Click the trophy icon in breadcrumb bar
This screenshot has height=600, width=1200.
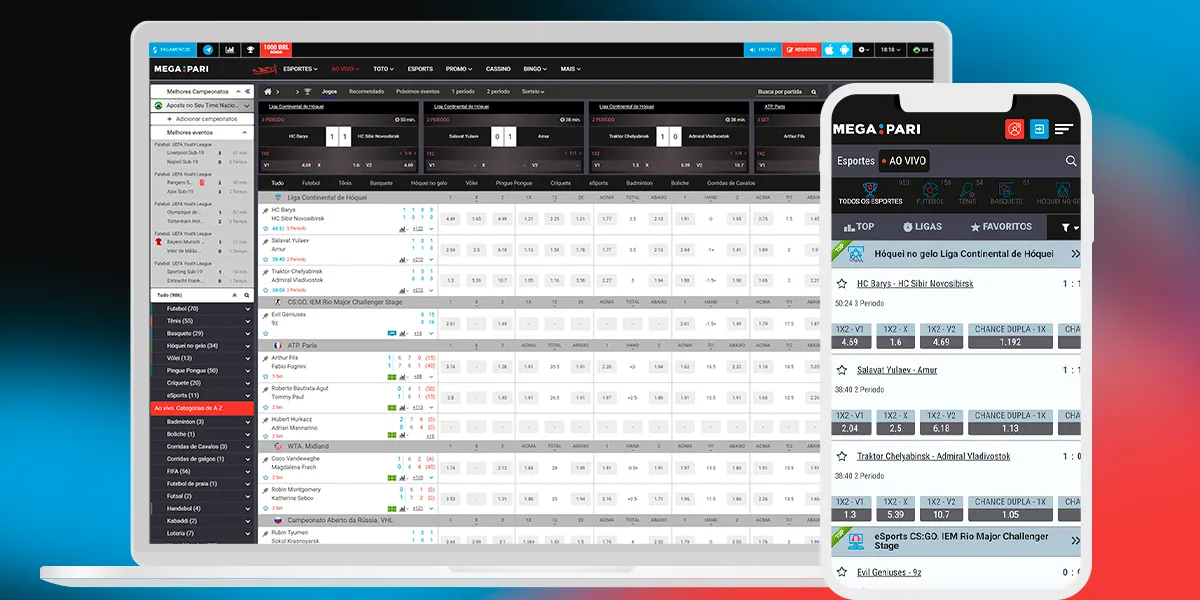click(307, 91)
